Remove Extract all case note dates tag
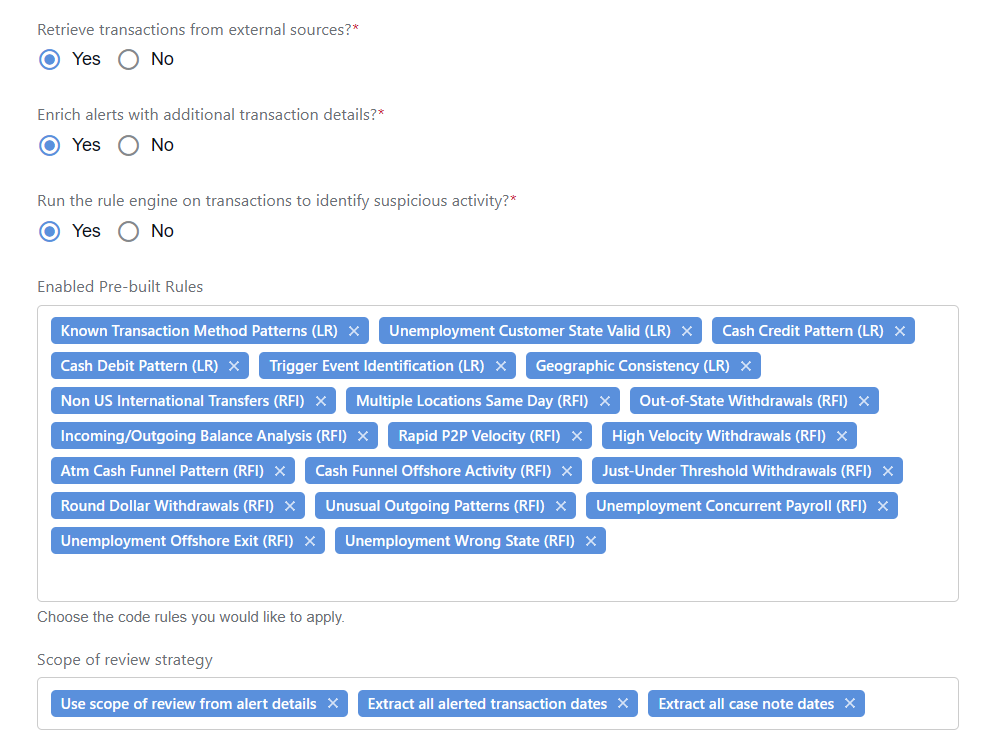 point(850,703)
